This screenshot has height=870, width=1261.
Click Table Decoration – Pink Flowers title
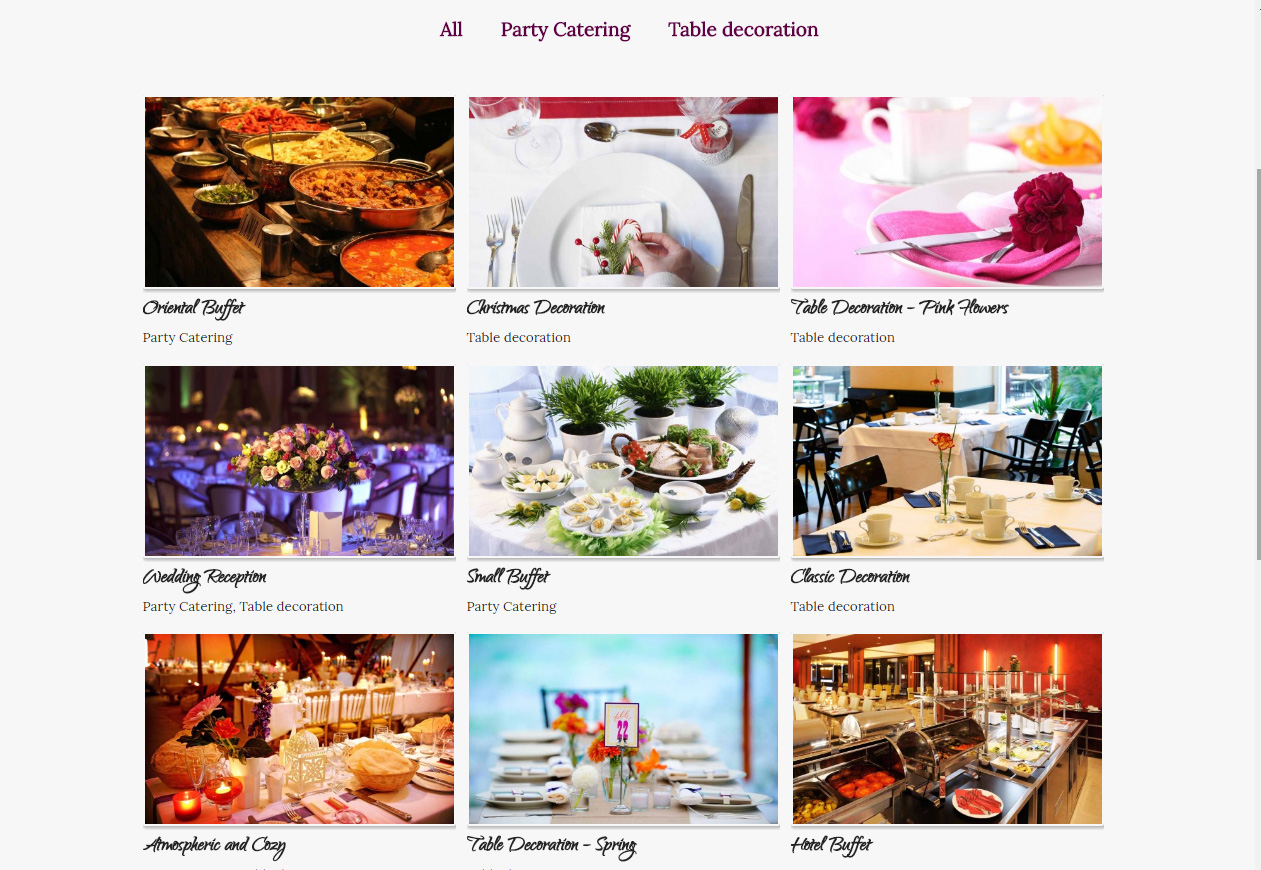coord(899,308)
